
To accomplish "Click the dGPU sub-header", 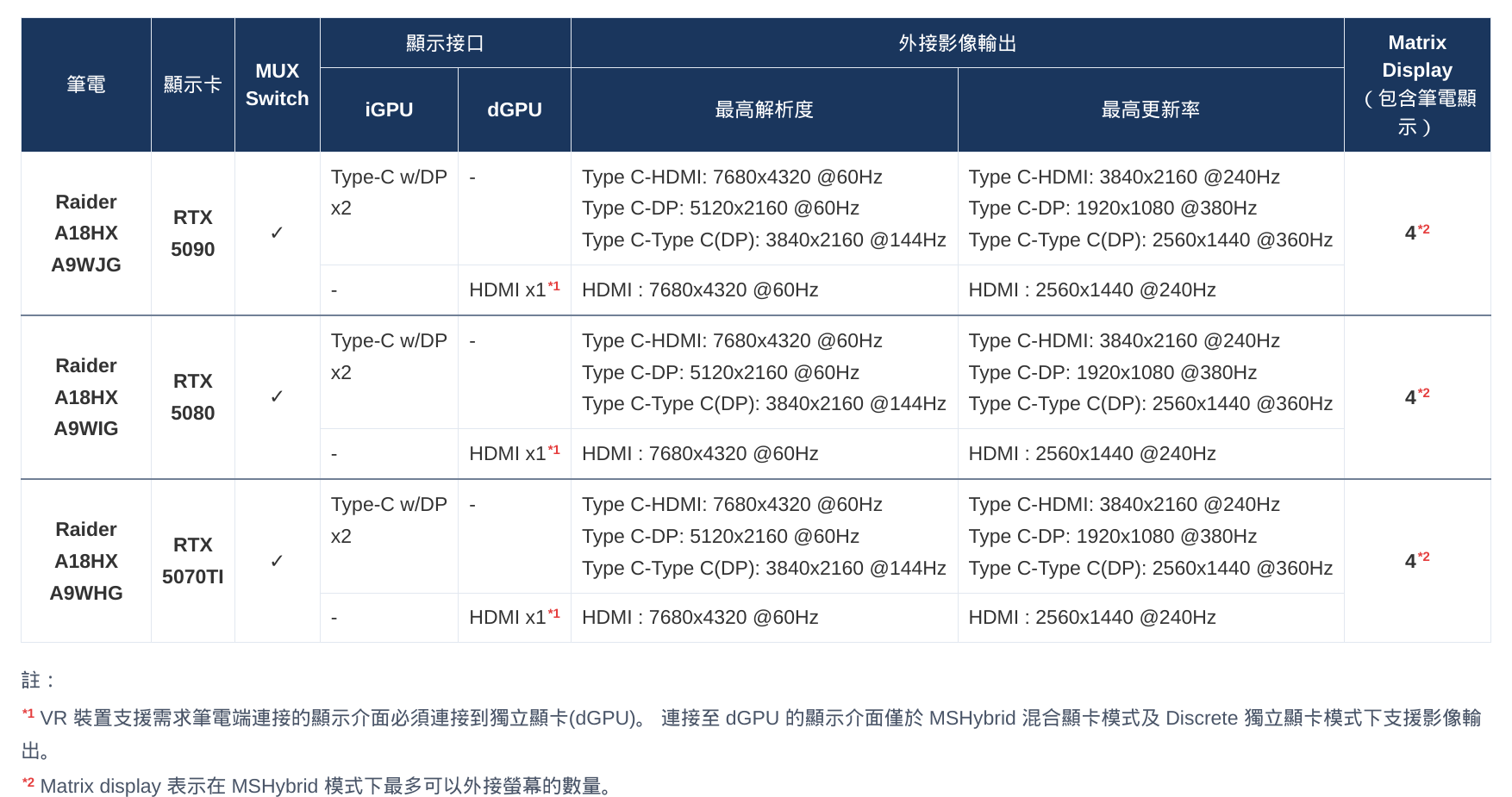I will click(515, 109).
